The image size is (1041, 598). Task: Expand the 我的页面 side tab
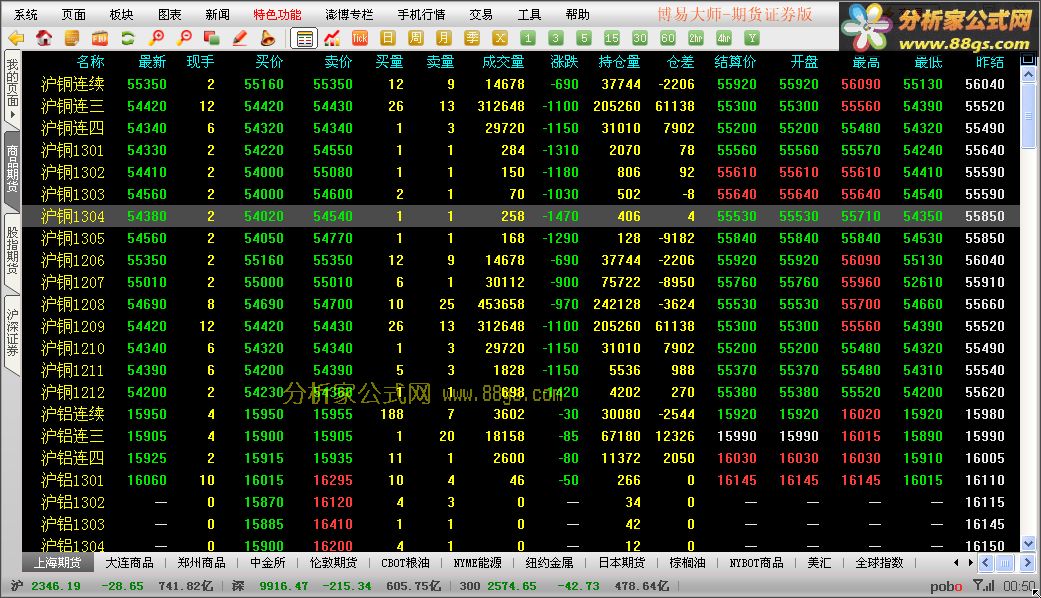pyautogui.click(x=12, y=88)
